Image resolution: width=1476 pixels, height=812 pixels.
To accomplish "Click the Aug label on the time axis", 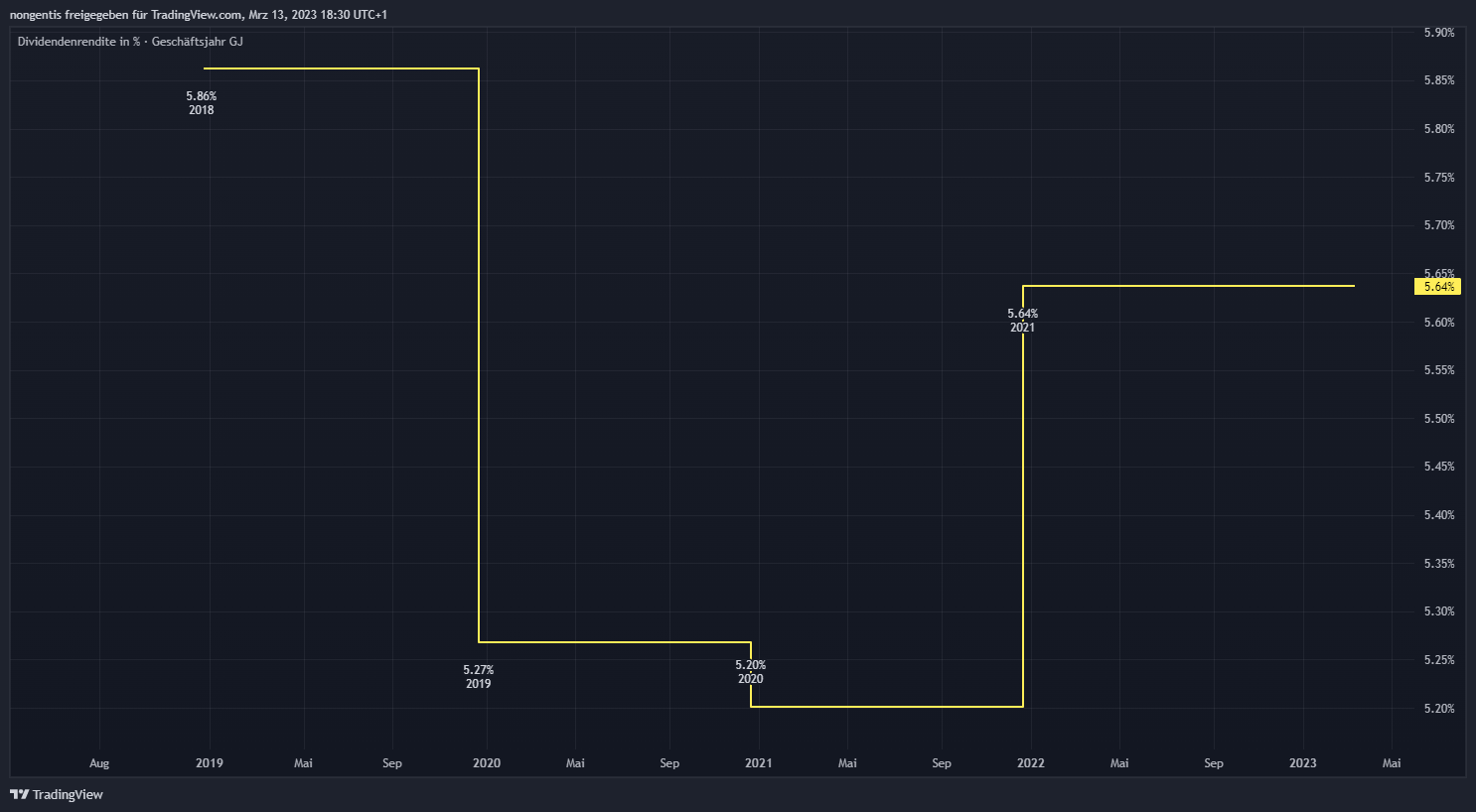I will 99,763.
